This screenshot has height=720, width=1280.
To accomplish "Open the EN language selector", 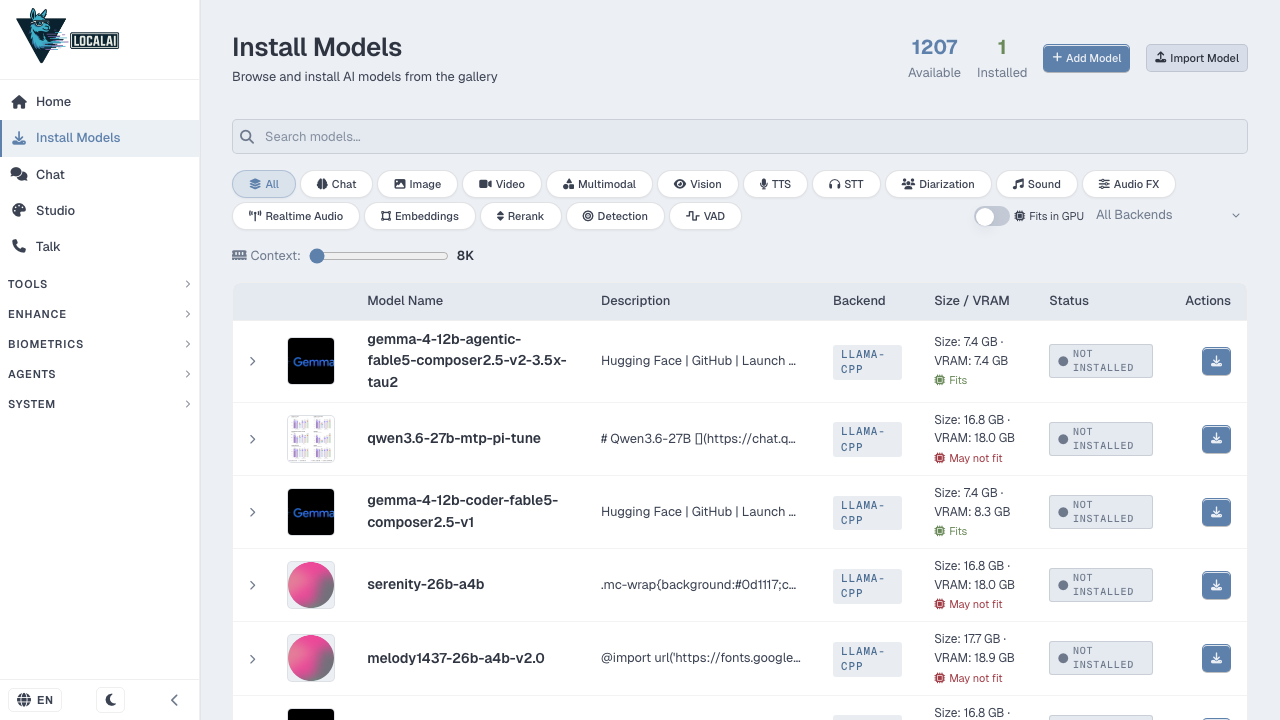I will tap(35, 700).
